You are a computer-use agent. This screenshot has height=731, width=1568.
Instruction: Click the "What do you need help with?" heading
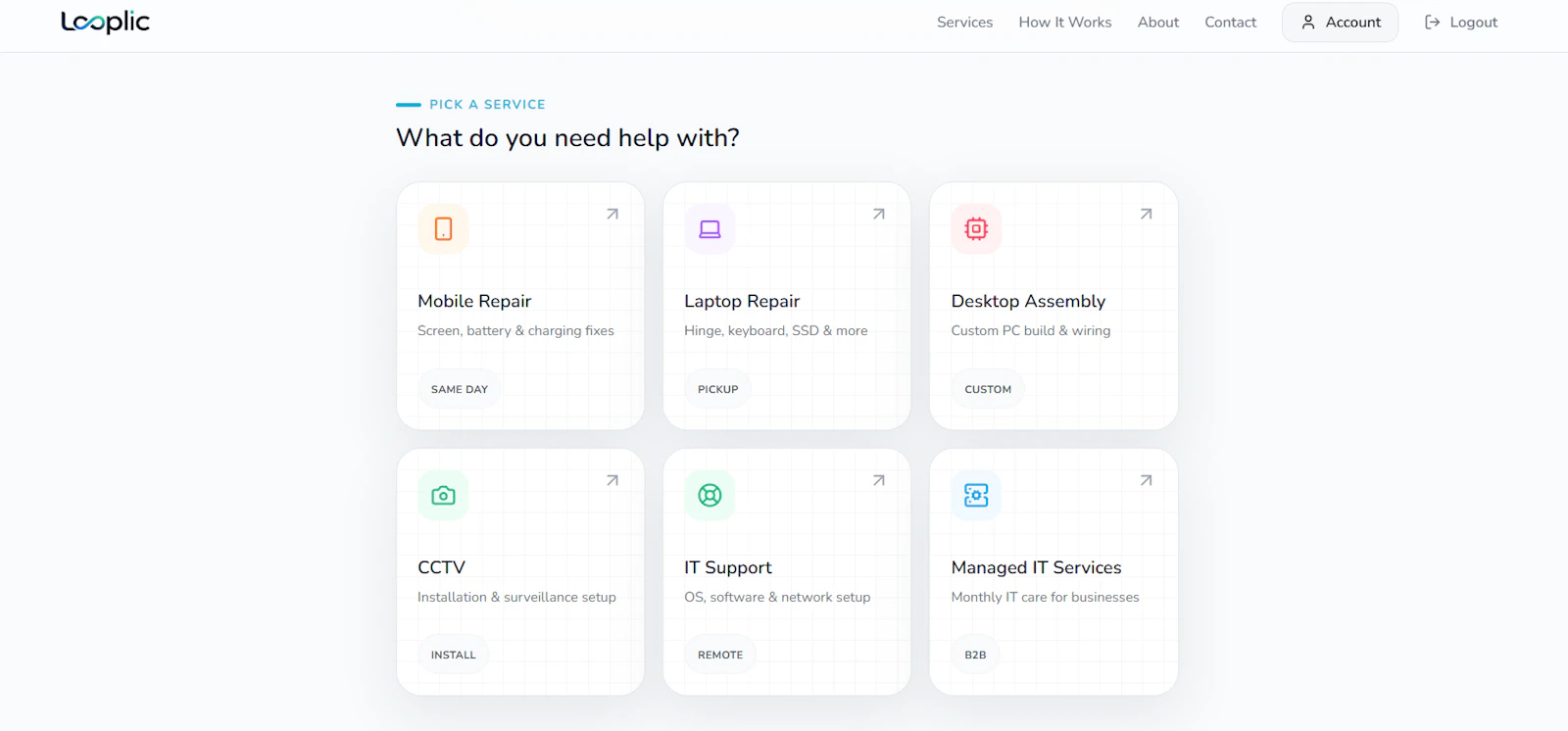click(567, 138)
